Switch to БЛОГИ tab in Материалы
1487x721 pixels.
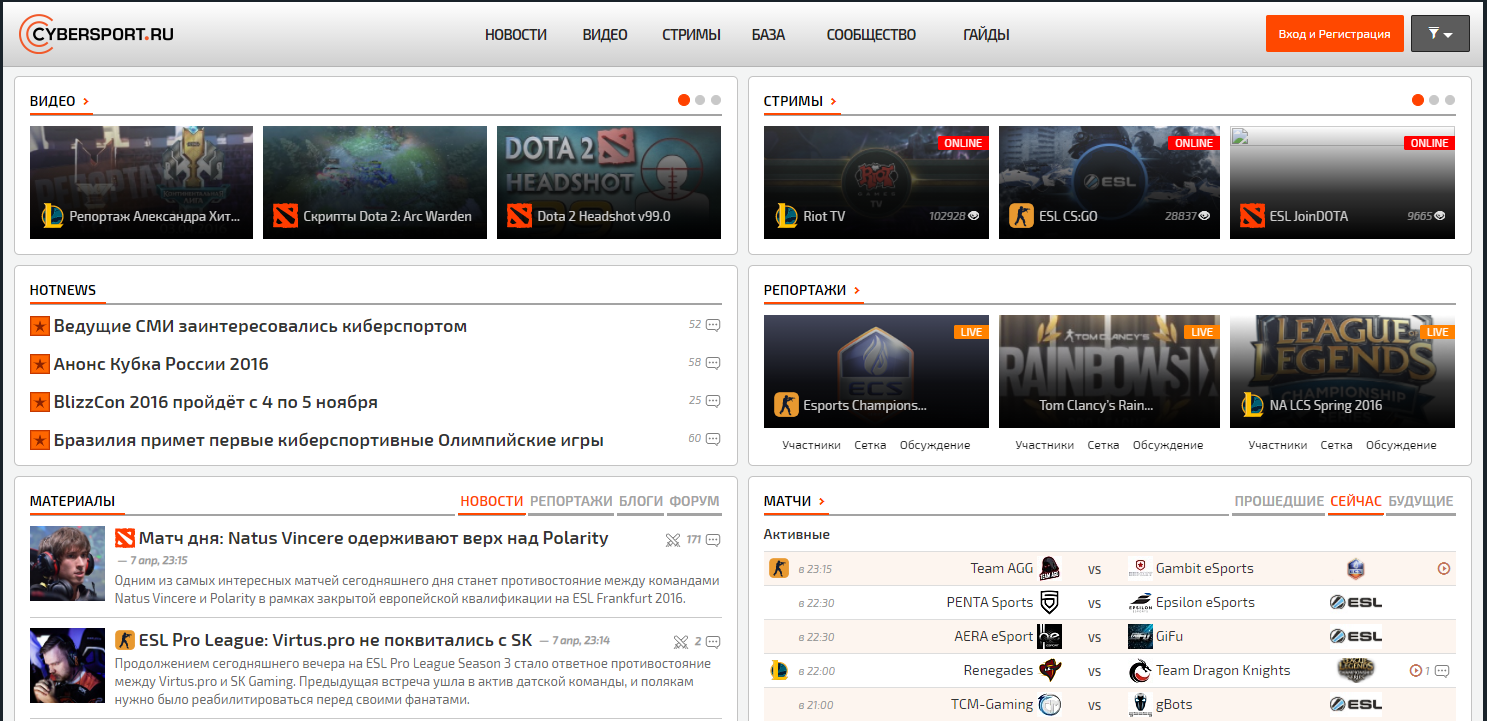click(x=641, y=501)
